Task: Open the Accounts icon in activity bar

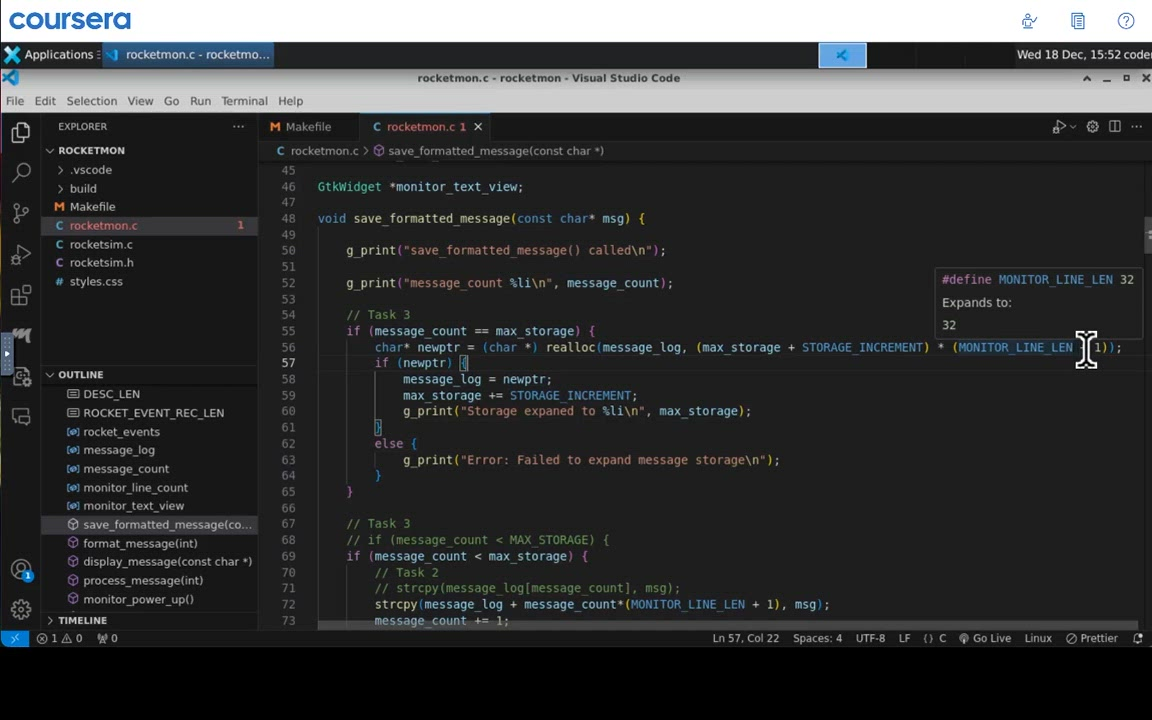Action: coord(21,570)
